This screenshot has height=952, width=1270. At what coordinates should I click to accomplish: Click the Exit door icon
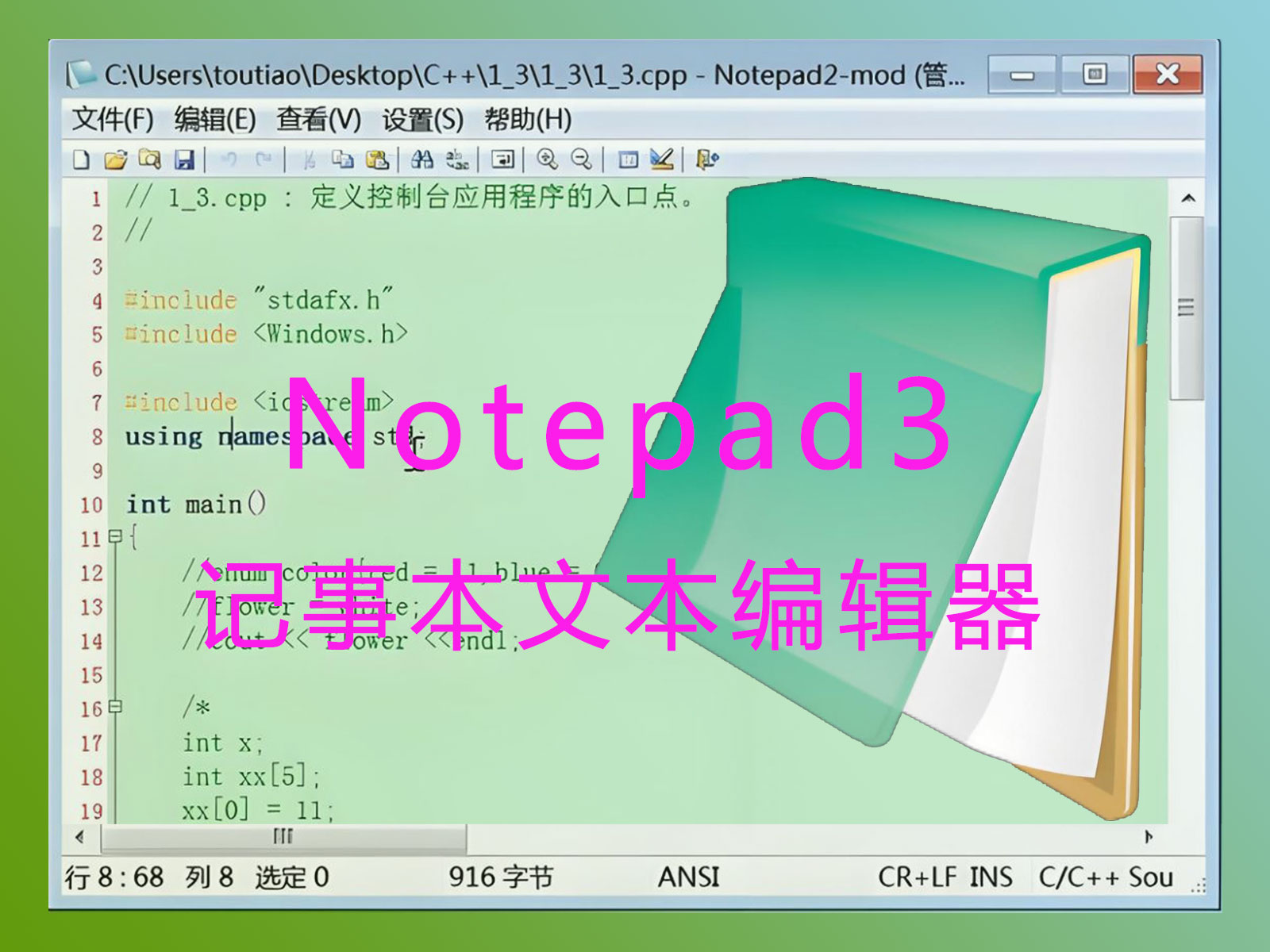[x=707, y=159]
